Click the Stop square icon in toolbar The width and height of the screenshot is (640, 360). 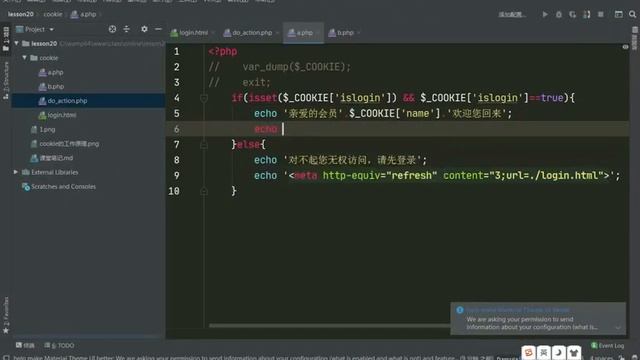[601, 14]
